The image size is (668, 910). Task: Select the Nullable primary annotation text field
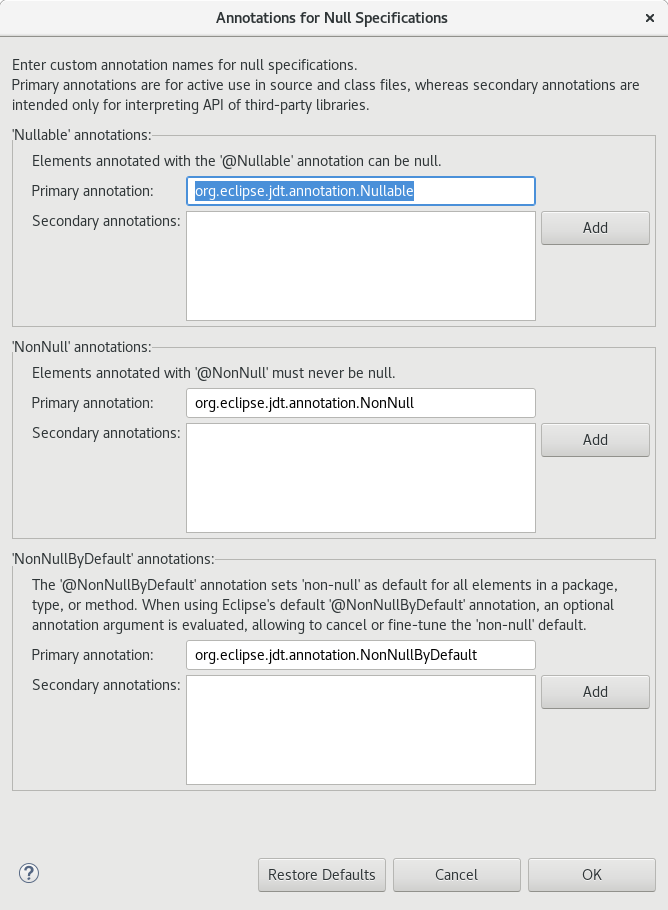tap(360, 191)
